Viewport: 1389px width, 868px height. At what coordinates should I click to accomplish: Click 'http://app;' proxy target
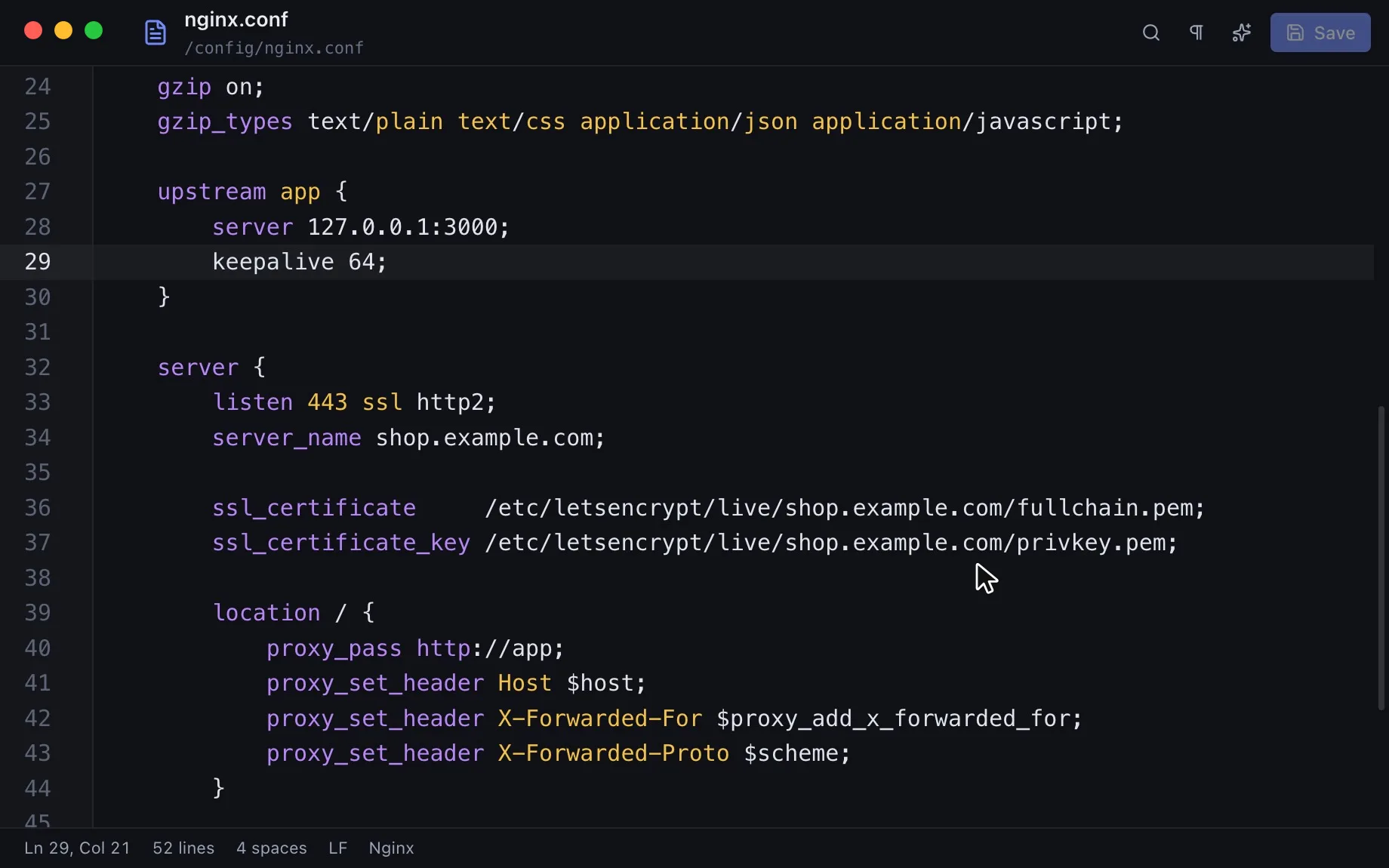(491, 648)
